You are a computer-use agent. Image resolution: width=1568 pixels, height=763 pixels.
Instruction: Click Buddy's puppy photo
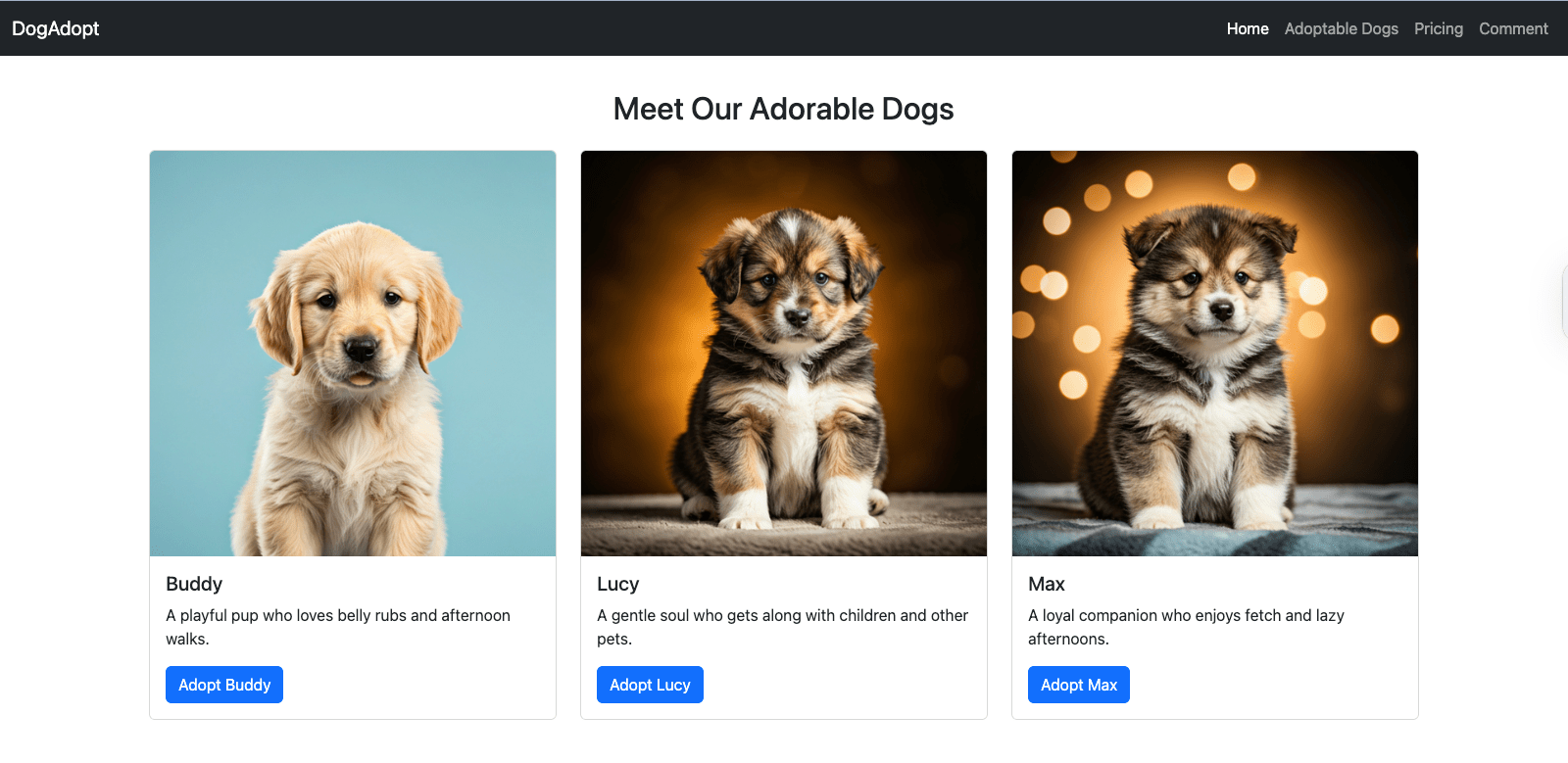[x=352, y=352]
